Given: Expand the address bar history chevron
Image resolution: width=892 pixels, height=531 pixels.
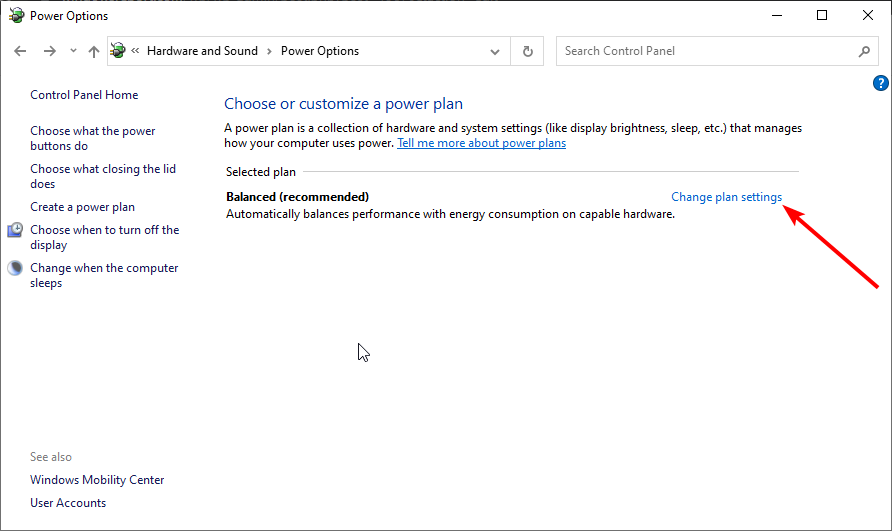Looking at the screenshot, I should (x=495, y=51).
